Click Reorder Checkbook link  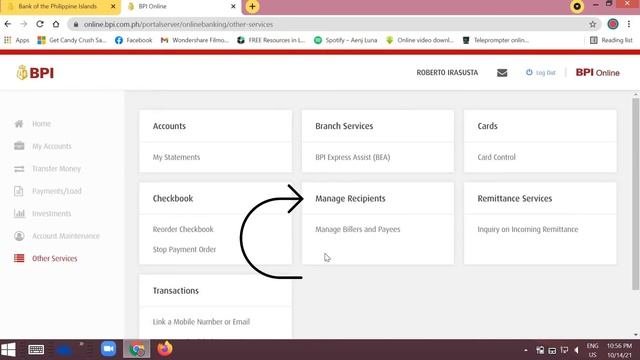[x=183, y=229]
